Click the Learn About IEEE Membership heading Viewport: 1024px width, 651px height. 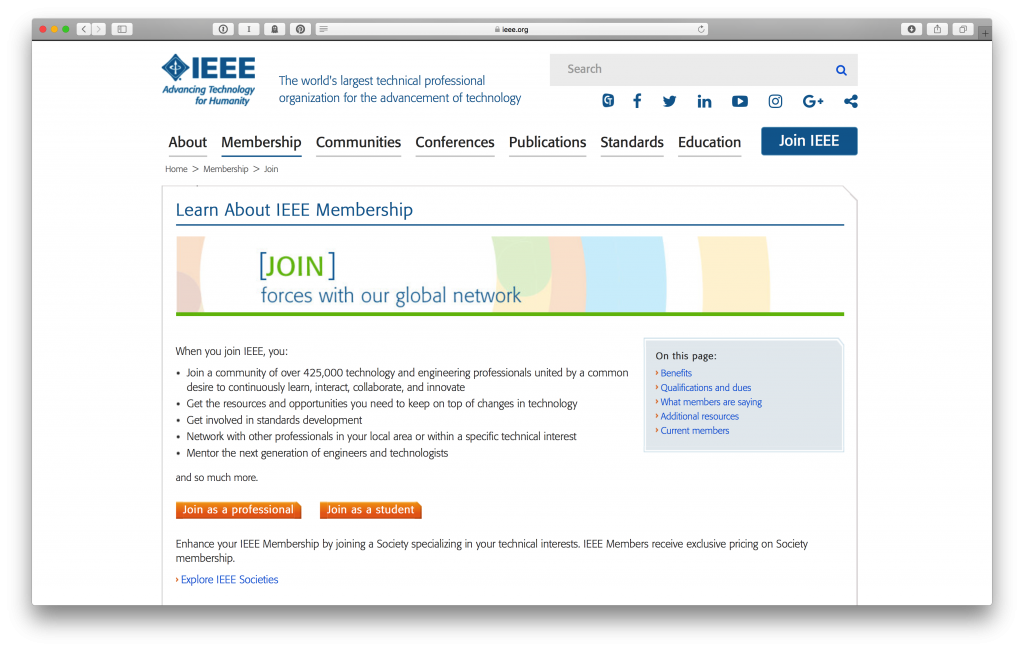294,210
